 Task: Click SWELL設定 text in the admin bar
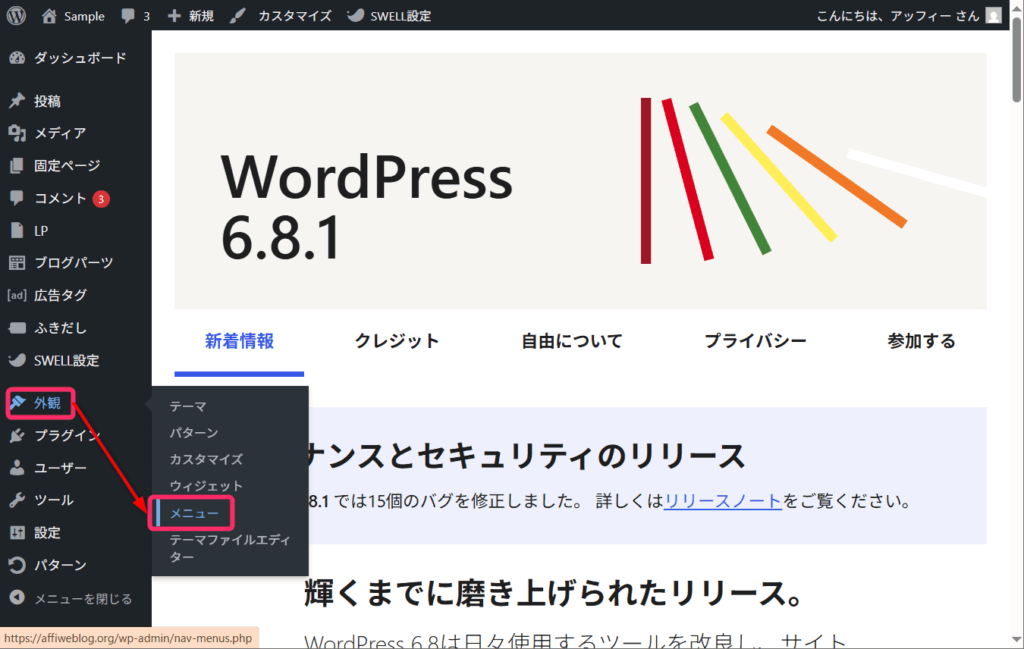(400, 16)
